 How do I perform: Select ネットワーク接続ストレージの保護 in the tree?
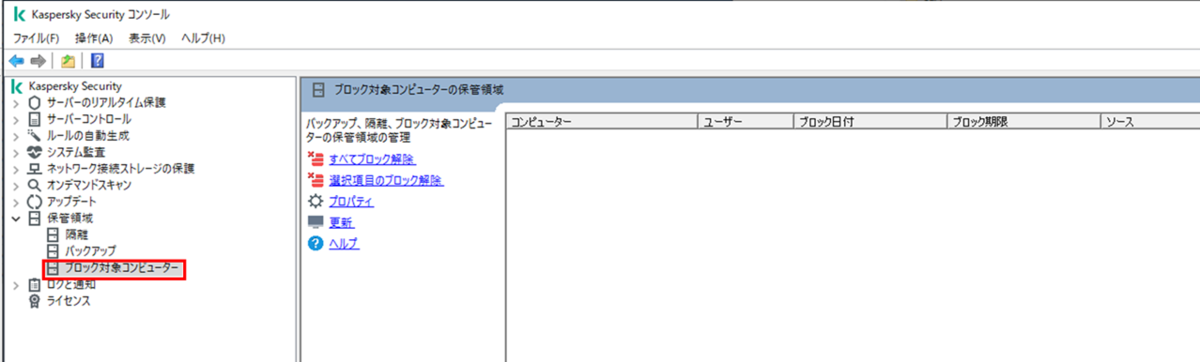(121, 169)
